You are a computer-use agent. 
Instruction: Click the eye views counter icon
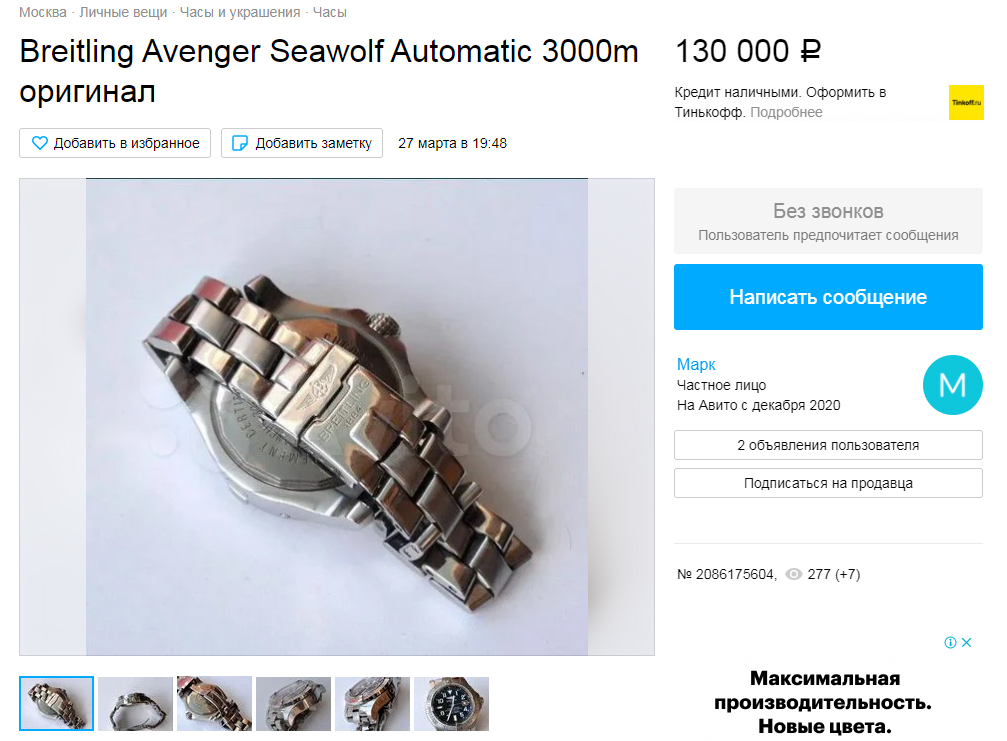[x=794, y=574]
